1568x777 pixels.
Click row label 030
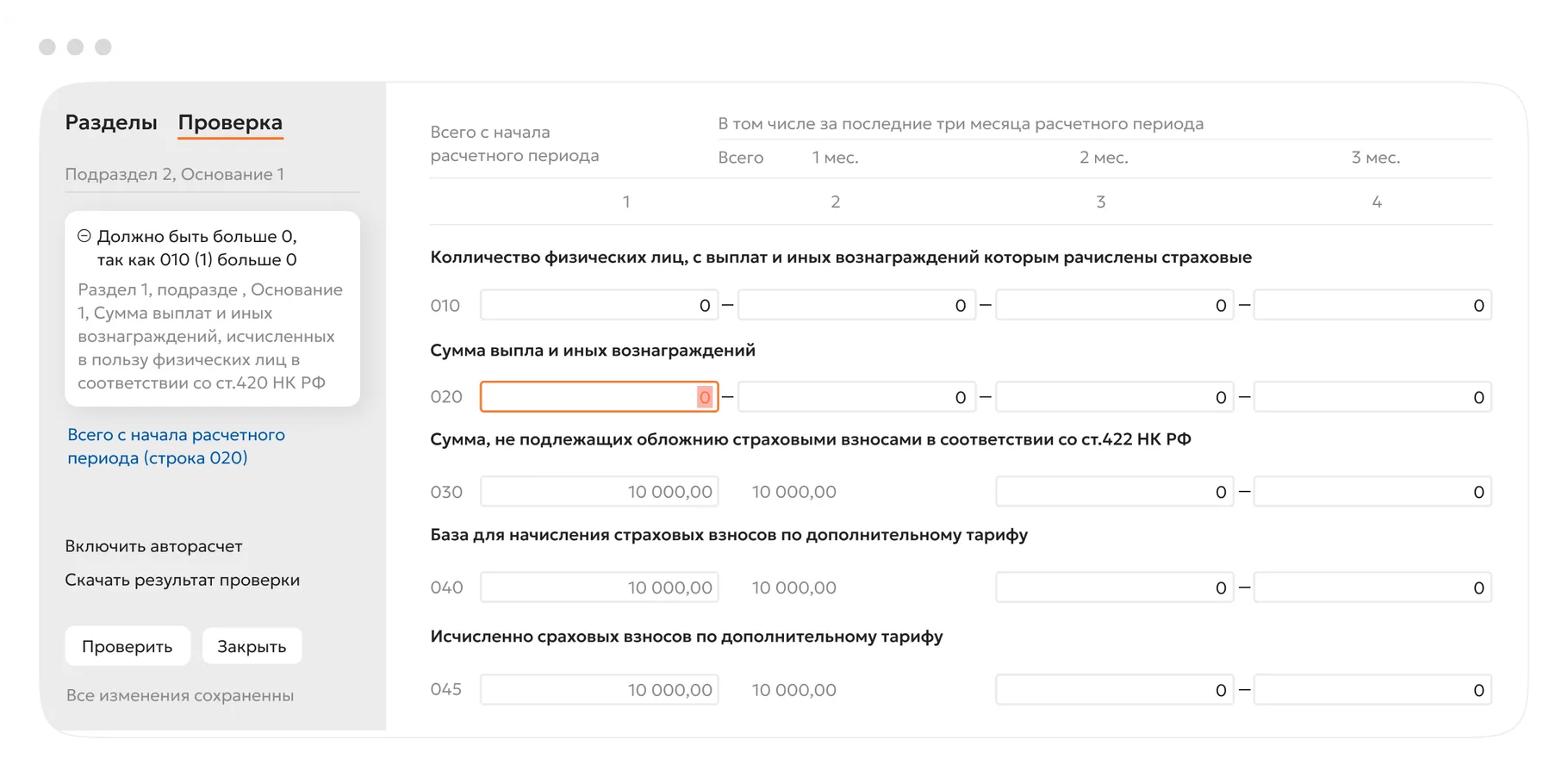(x=446, y=492)
